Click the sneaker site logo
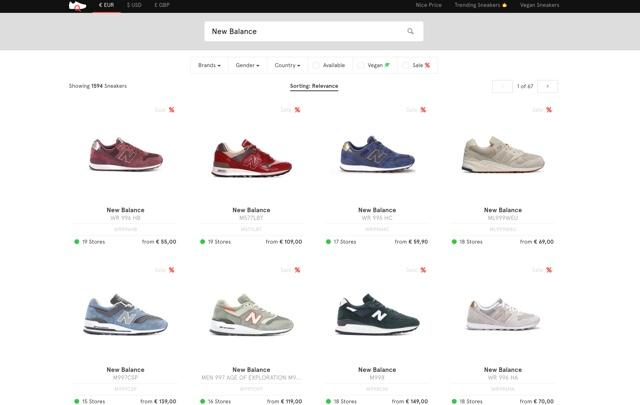Image resolution: width=640 pixels, height=405 pixels. point(78,5)
